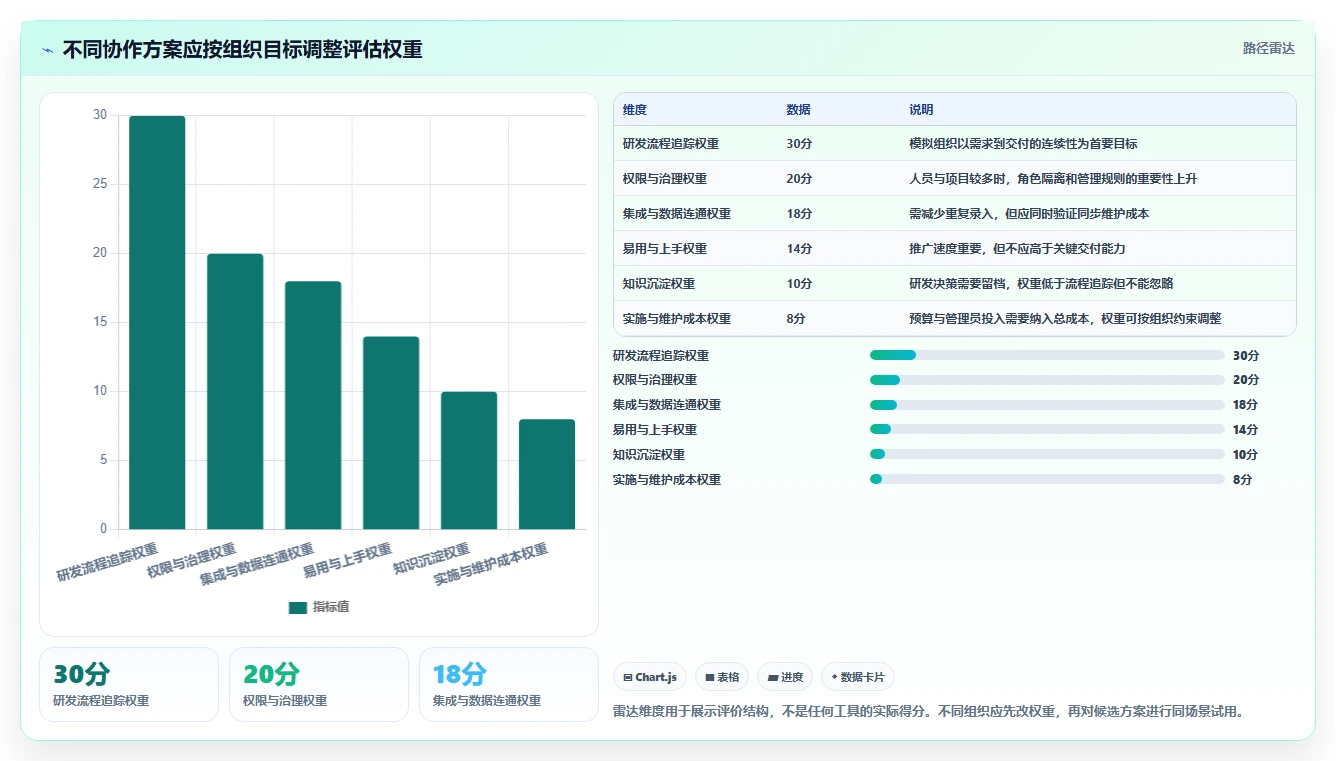Click the 易用与上手权重 bar in the chart
Image resolution: width=1336 pixels, height=761 pixels.
(391, 433)
